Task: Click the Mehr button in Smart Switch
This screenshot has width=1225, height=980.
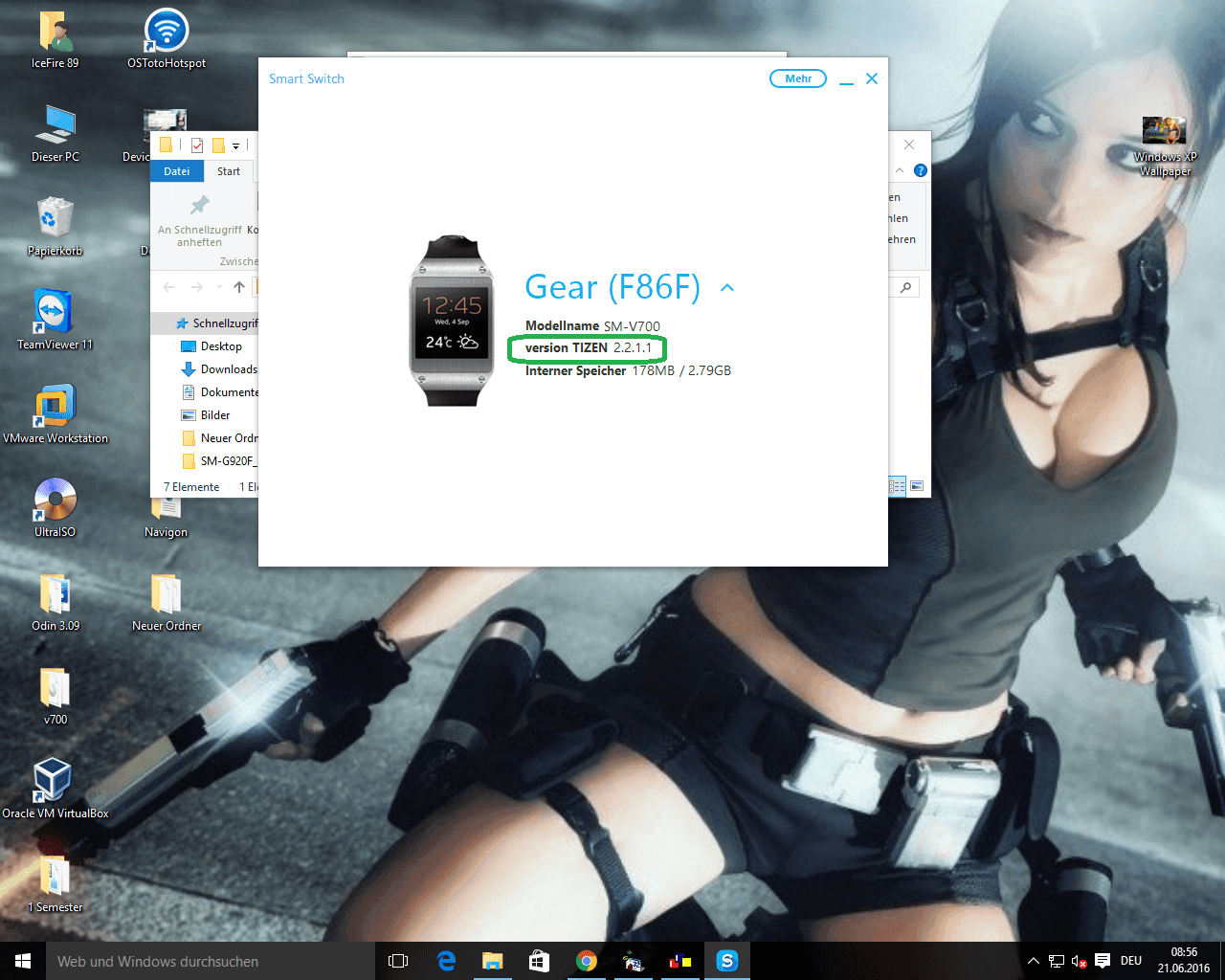Action: (798, 78)
